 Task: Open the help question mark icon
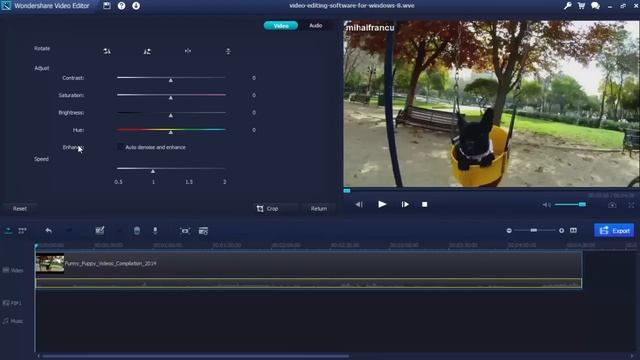(121, 6)
